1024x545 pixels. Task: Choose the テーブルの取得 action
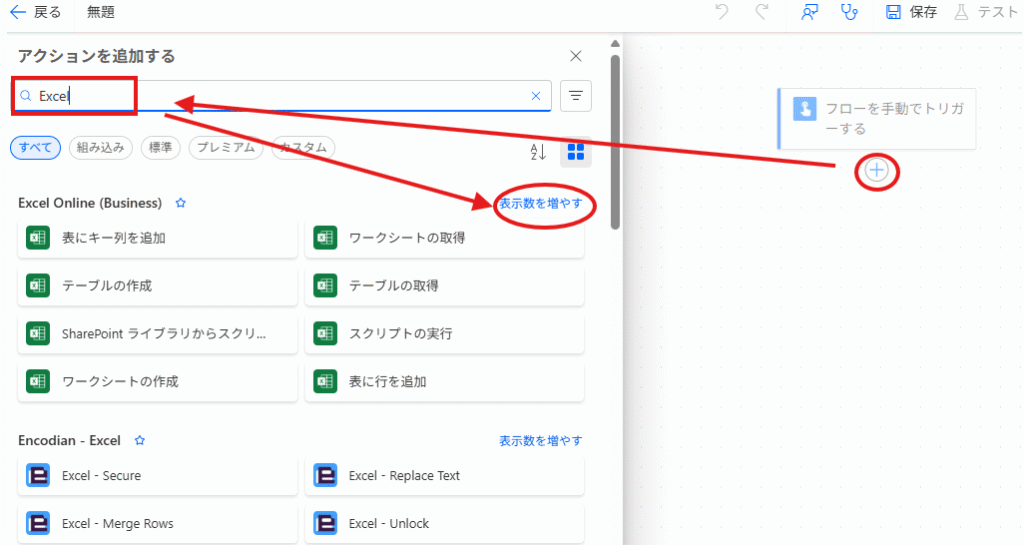tap(445, 286)
